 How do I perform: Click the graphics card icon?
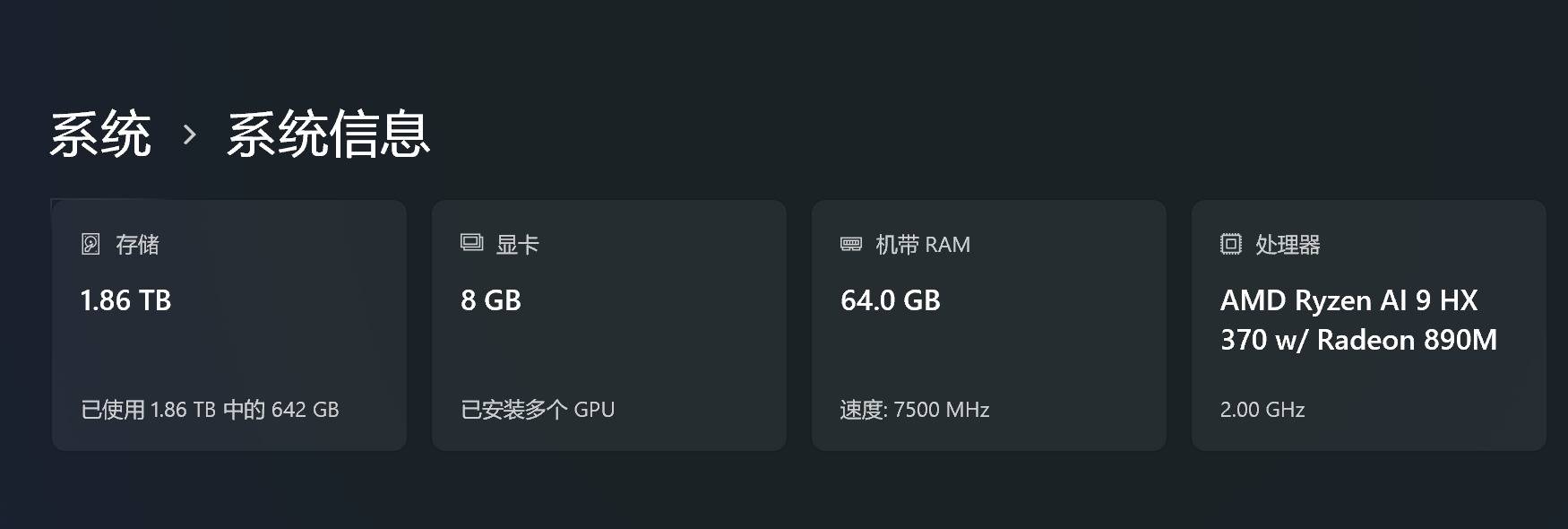tap(471, 243)
